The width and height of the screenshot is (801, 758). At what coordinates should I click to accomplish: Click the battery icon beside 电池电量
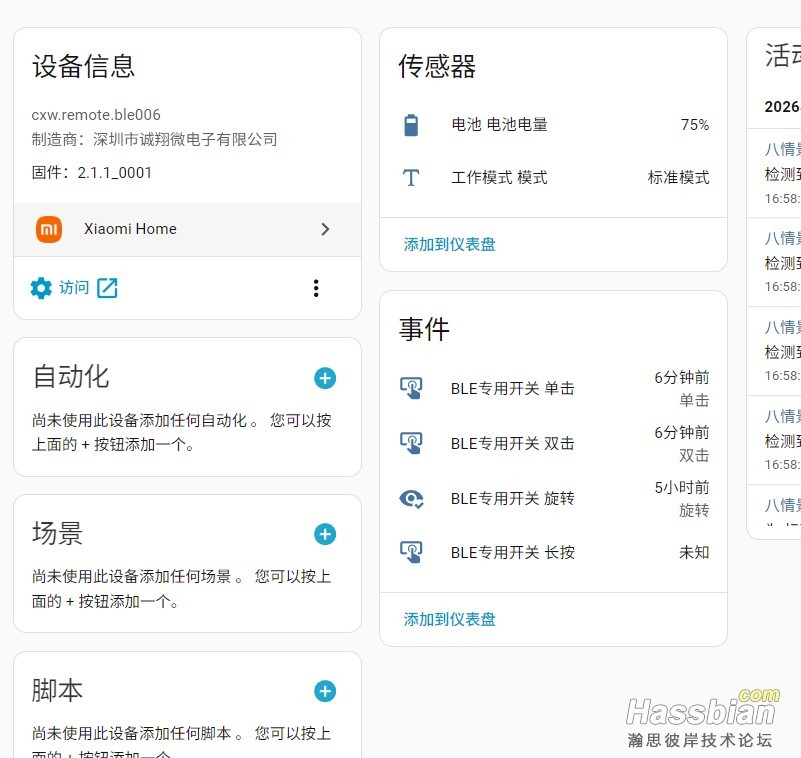pos(411,124)
